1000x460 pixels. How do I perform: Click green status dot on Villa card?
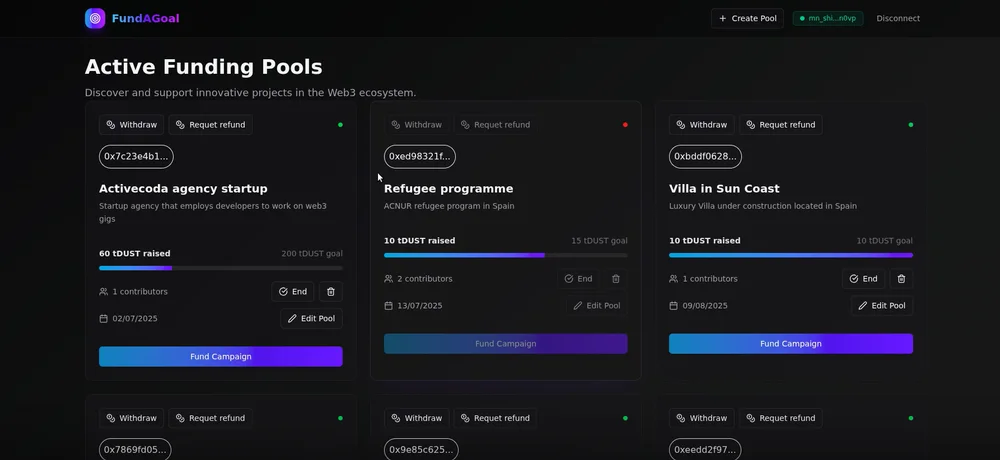coord(911,125)
